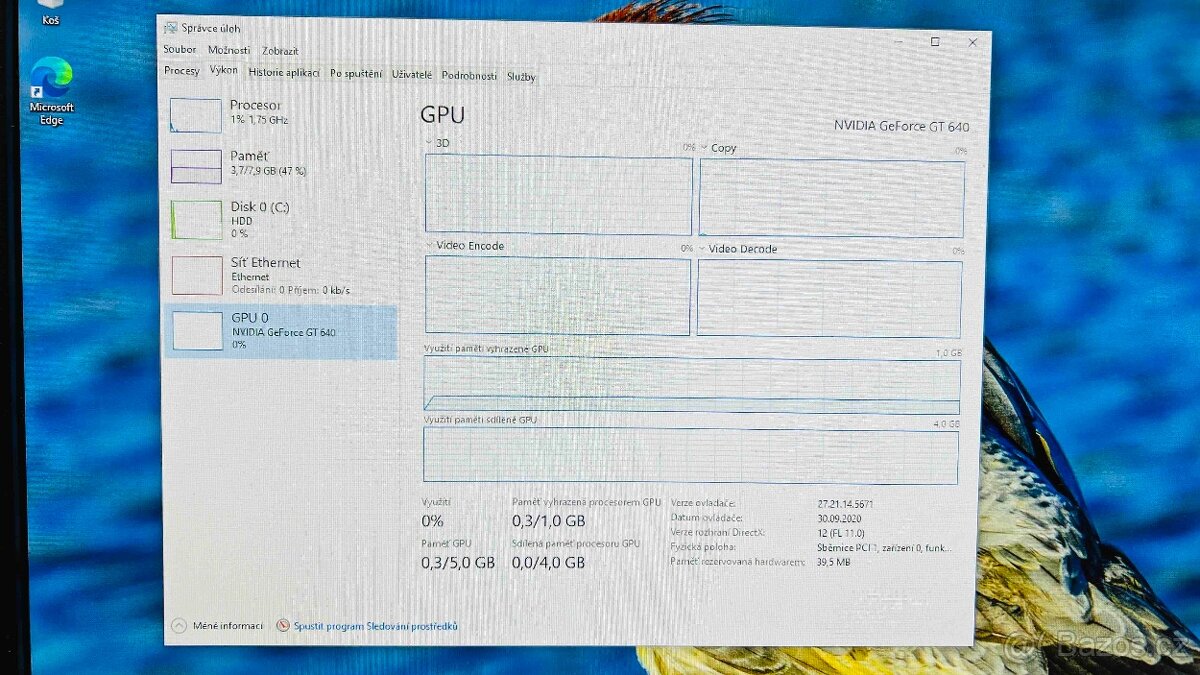Click the Sběrnice PCI physical location value
1200x675 pixels.
[x=885, y=548]
